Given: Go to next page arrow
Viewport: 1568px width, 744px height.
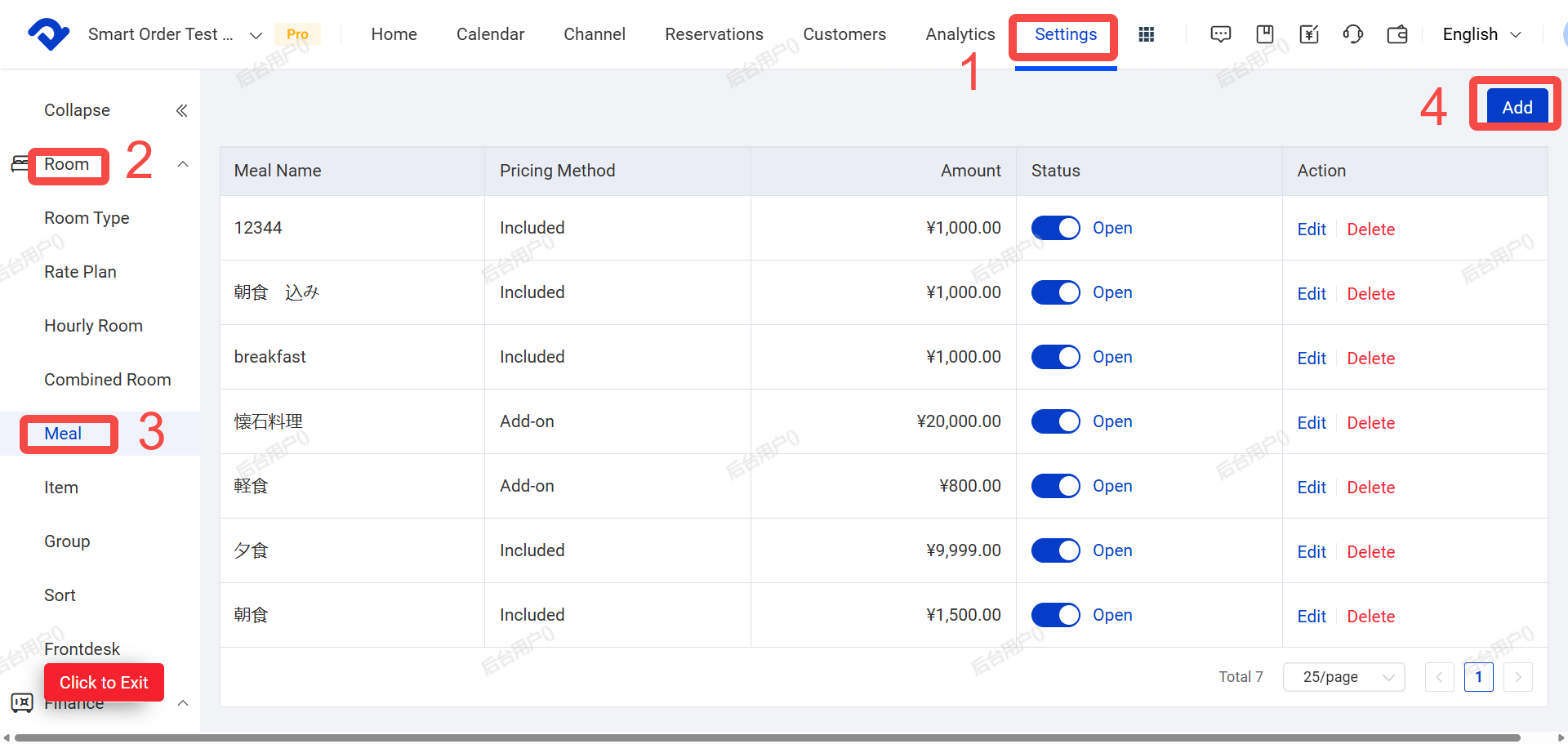Looking at the screenshot, I should pos(1518,677).
